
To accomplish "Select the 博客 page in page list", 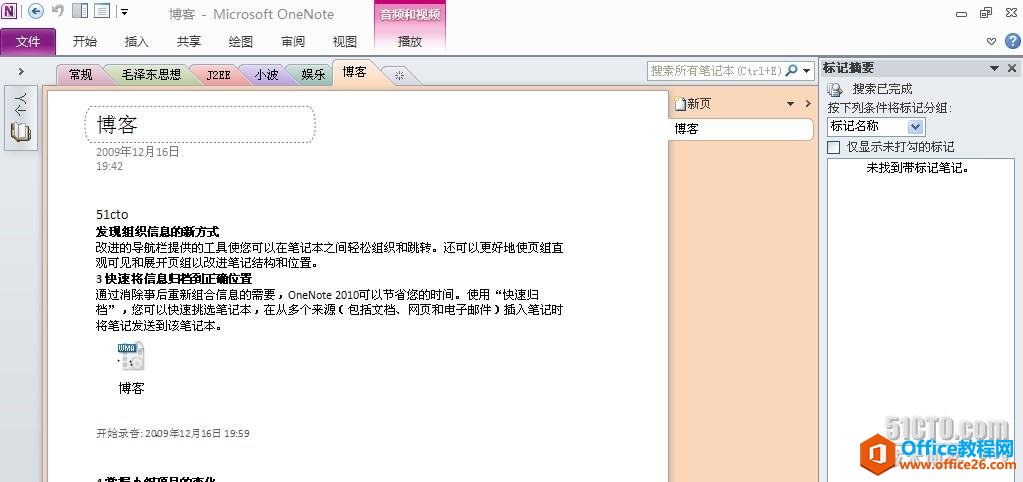I will [741, 128].
